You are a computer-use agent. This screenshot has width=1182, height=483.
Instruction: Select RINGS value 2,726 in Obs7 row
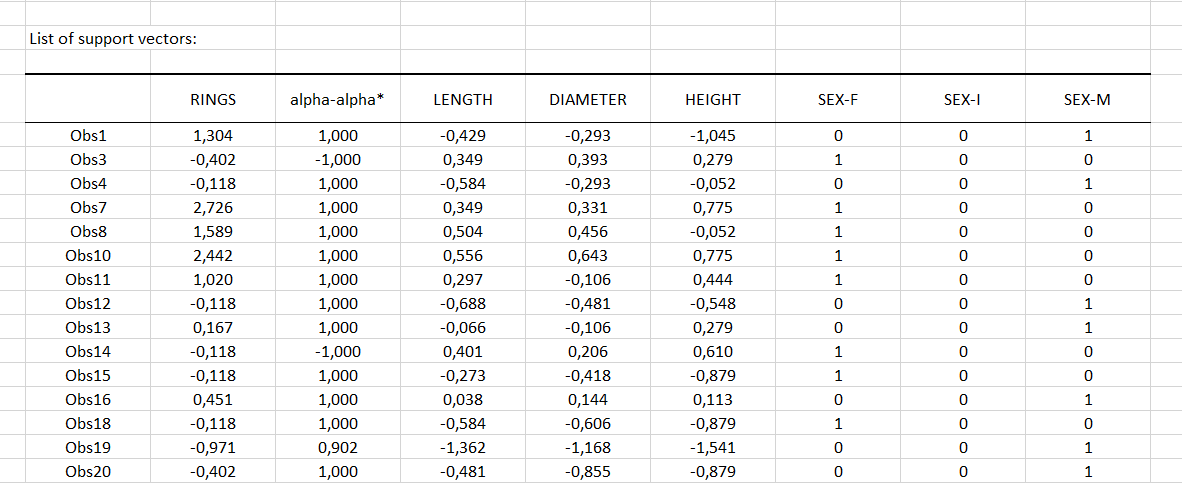pos(213,208)
